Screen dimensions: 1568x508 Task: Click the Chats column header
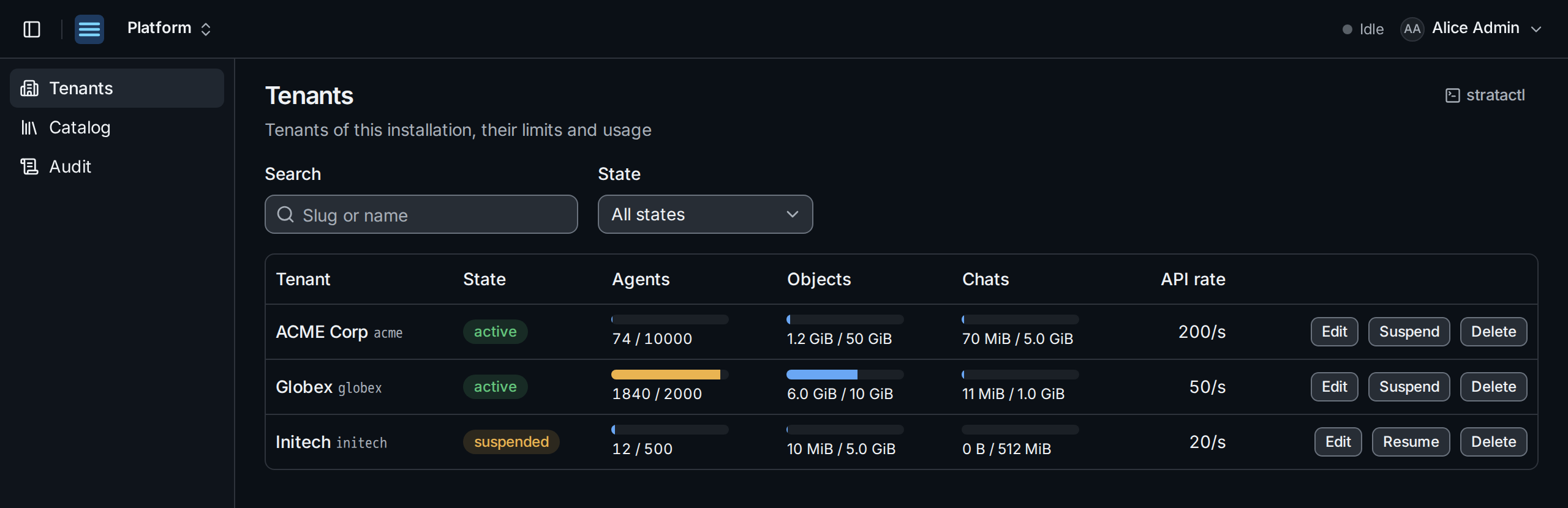[986, 279]
